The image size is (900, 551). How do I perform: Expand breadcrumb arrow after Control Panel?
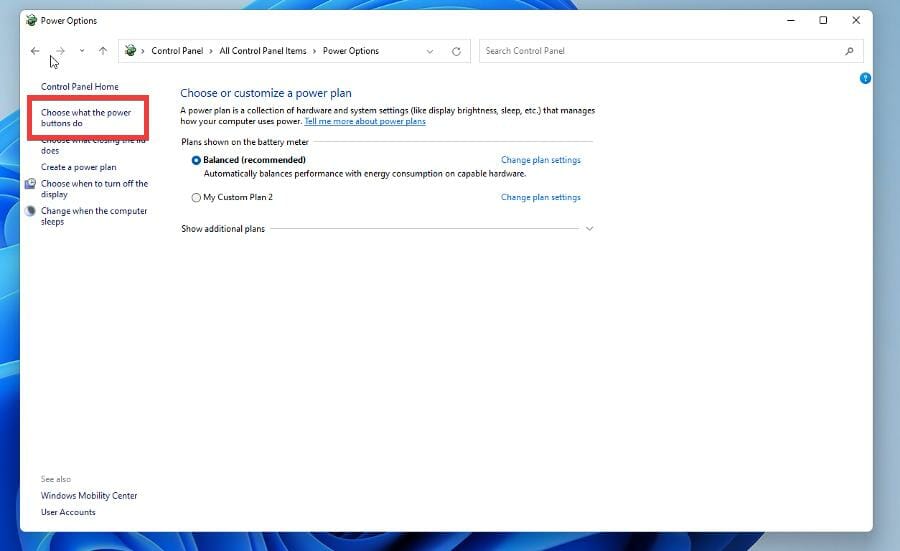[x=211, y=51]
